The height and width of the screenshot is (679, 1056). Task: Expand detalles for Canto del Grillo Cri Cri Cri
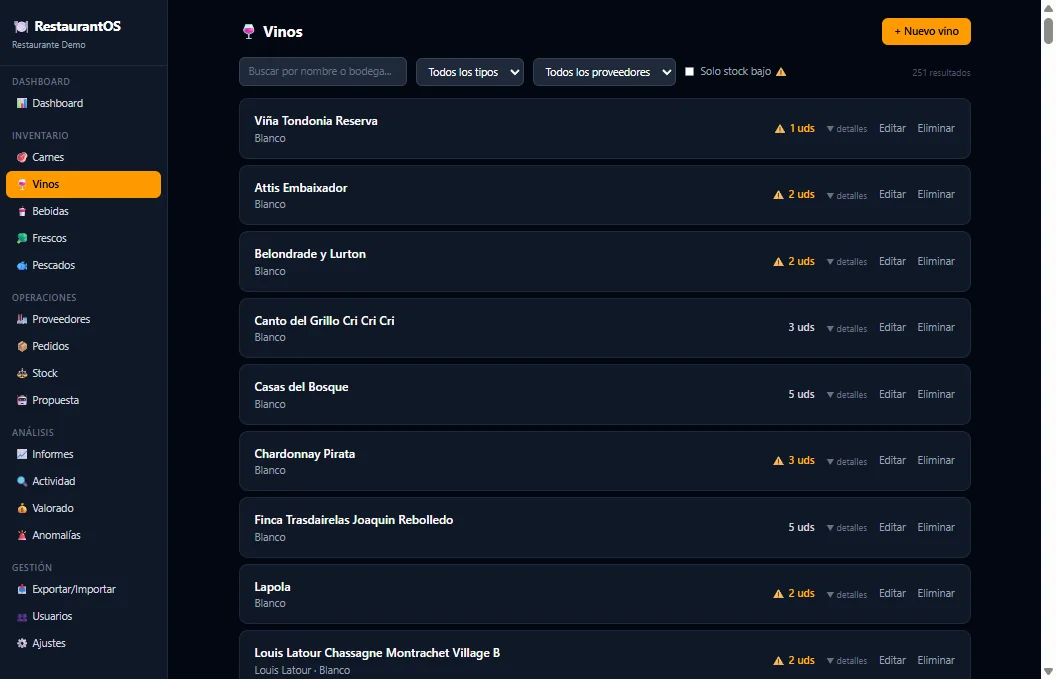pos(847,328)
